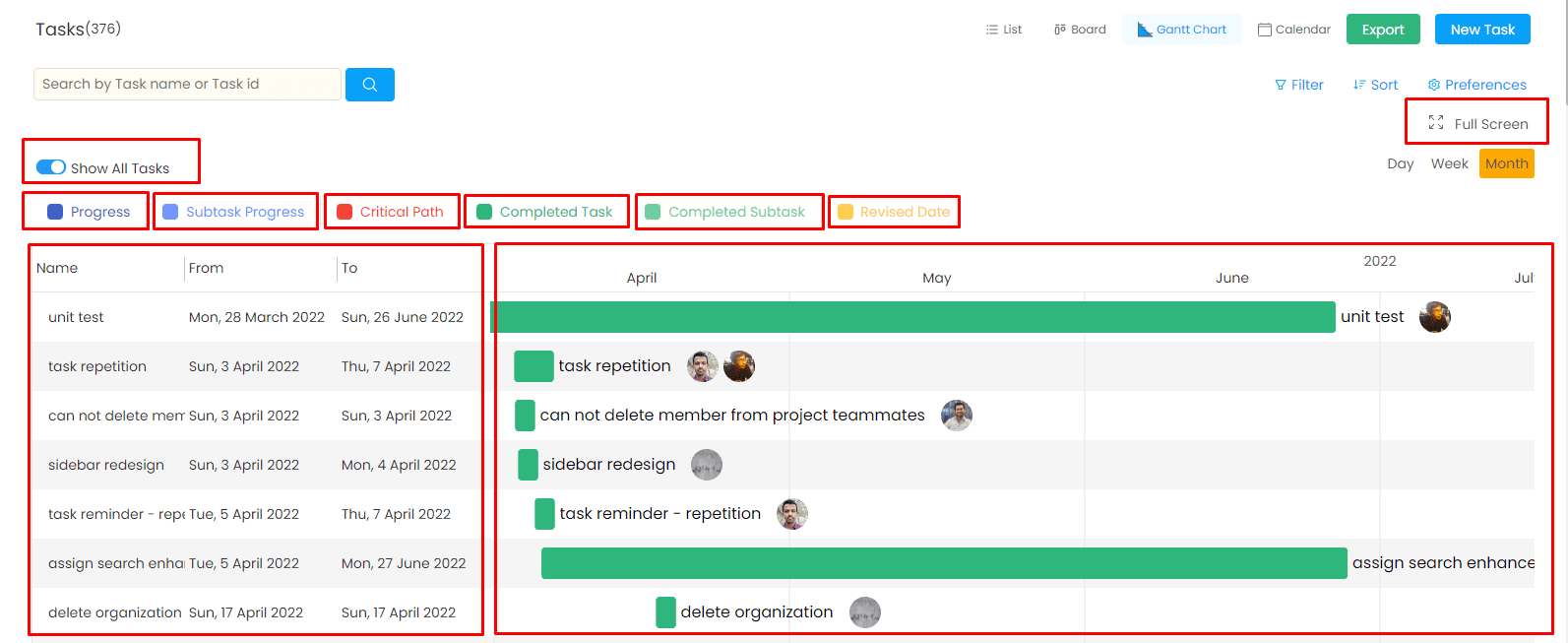
Task: Click the Mon, 28 March 2022 start date
Action: point(257,317)
